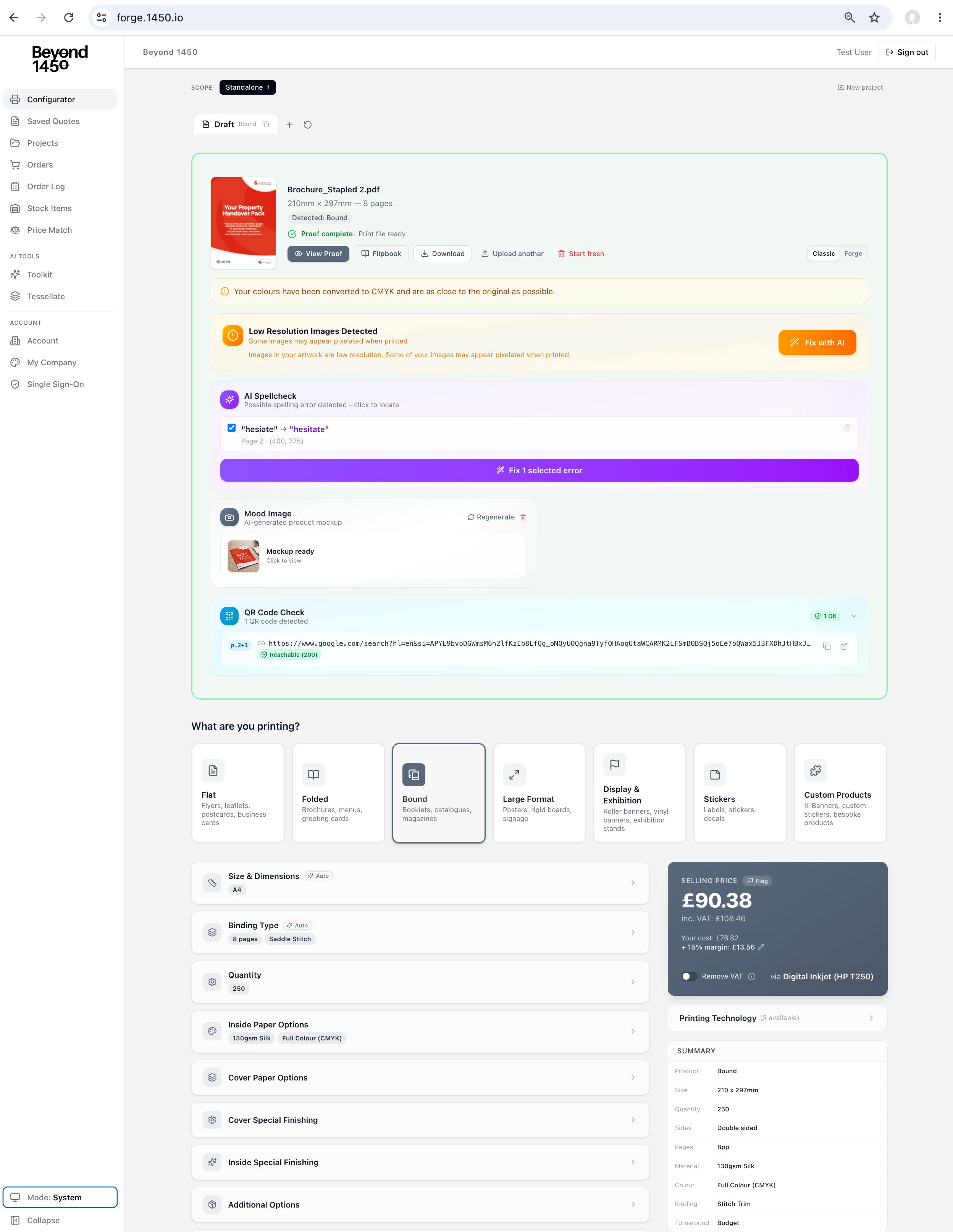Reload the page with refresh icon
The width and height of the screenshot is (953, 1232).
tap(69, 18)
